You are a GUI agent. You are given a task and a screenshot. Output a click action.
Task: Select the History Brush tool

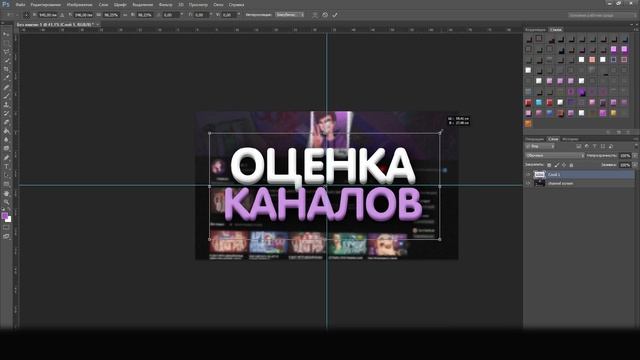point(6,113)
